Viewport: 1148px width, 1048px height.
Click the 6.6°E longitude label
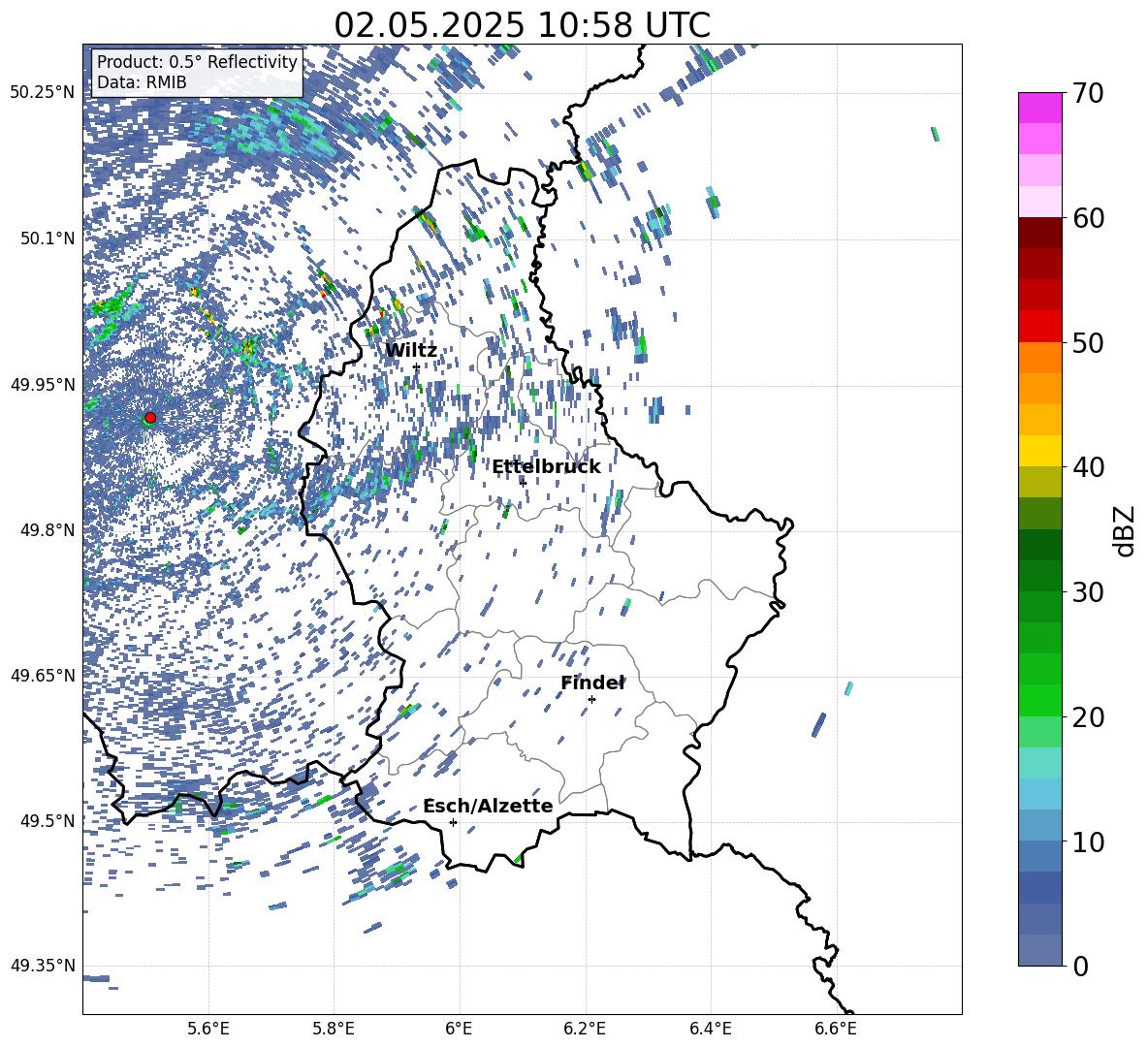click(836, 1029)
